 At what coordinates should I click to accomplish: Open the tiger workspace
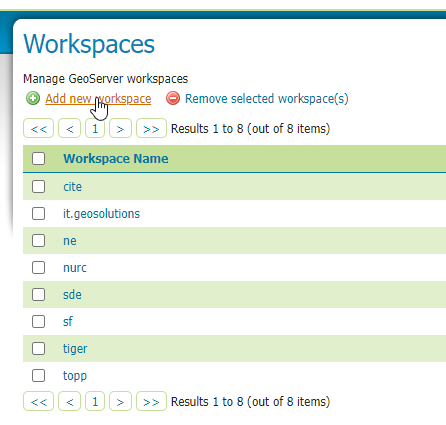pos(75,349)
